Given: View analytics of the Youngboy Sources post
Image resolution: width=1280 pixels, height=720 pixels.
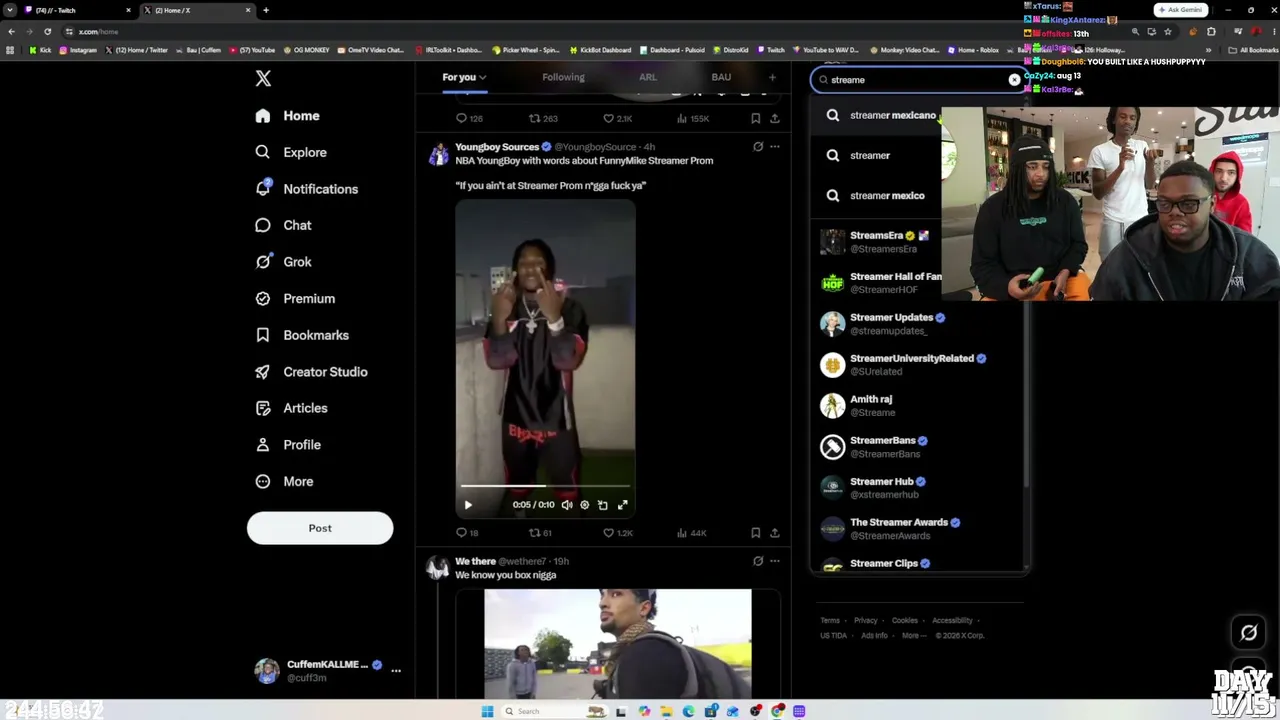Looking at the screenshot, I should pos(692,533).
